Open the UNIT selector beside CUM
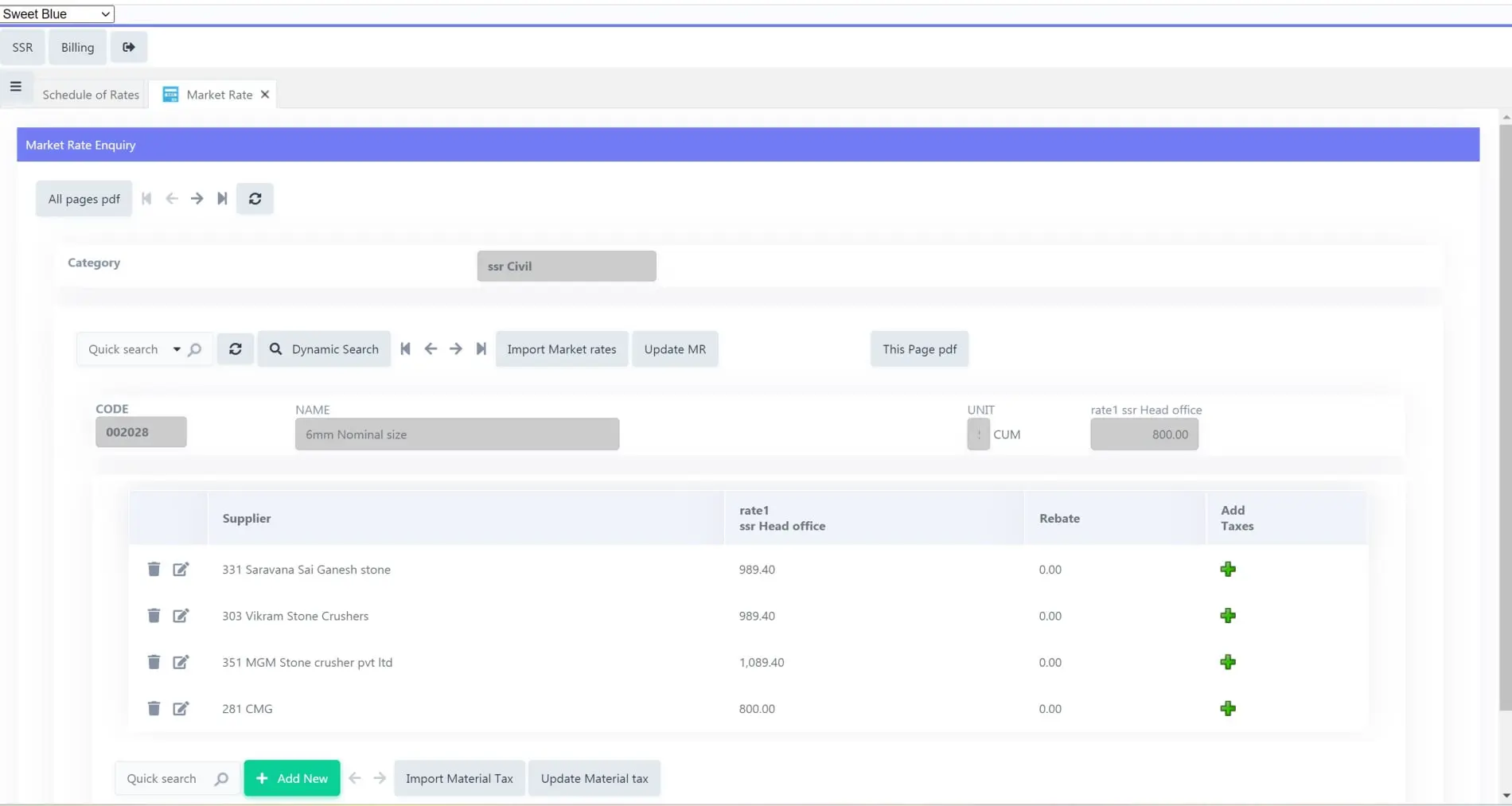1512x806 pixels. 978,434
